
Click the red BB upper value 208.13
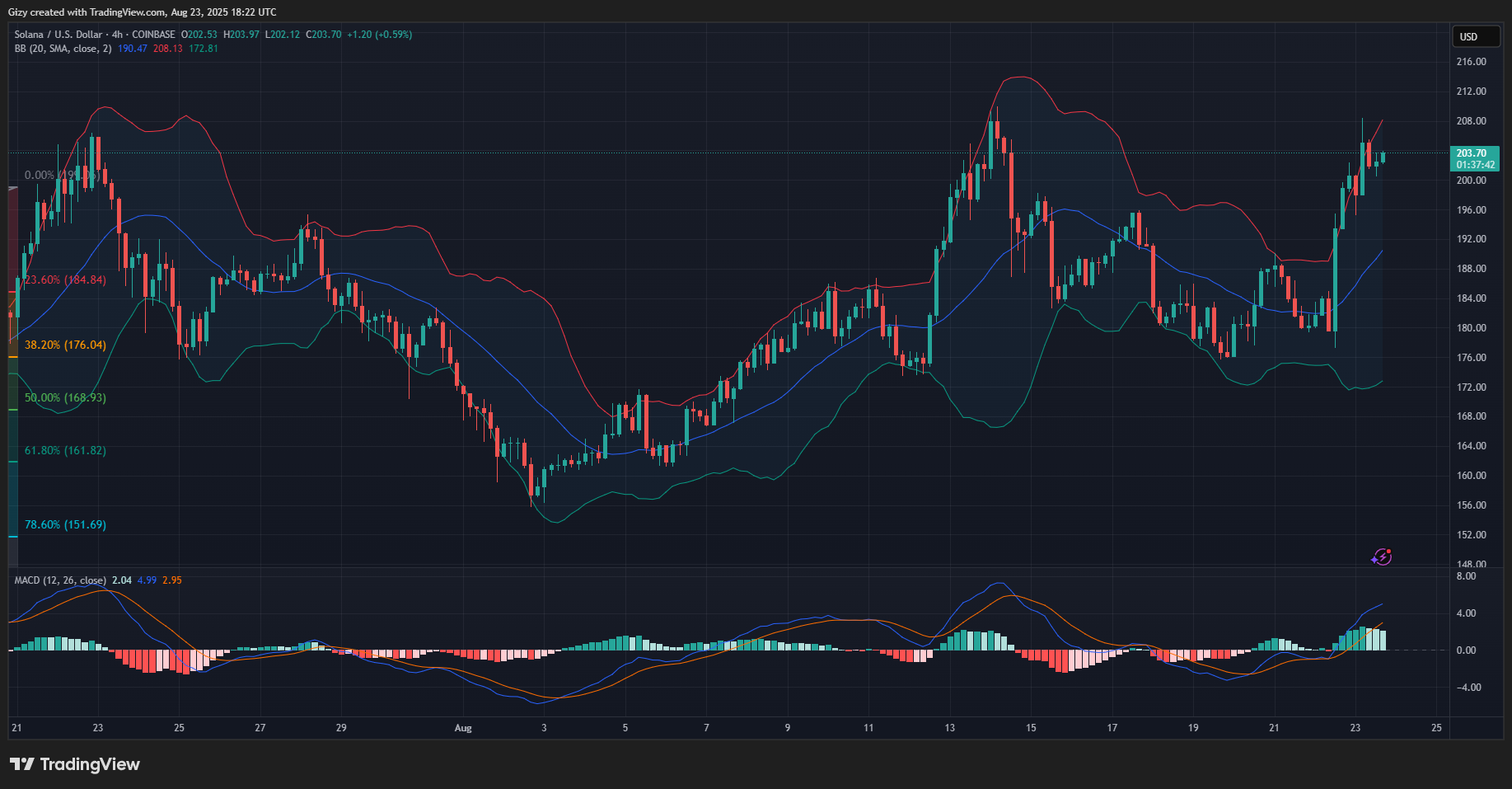168,49
